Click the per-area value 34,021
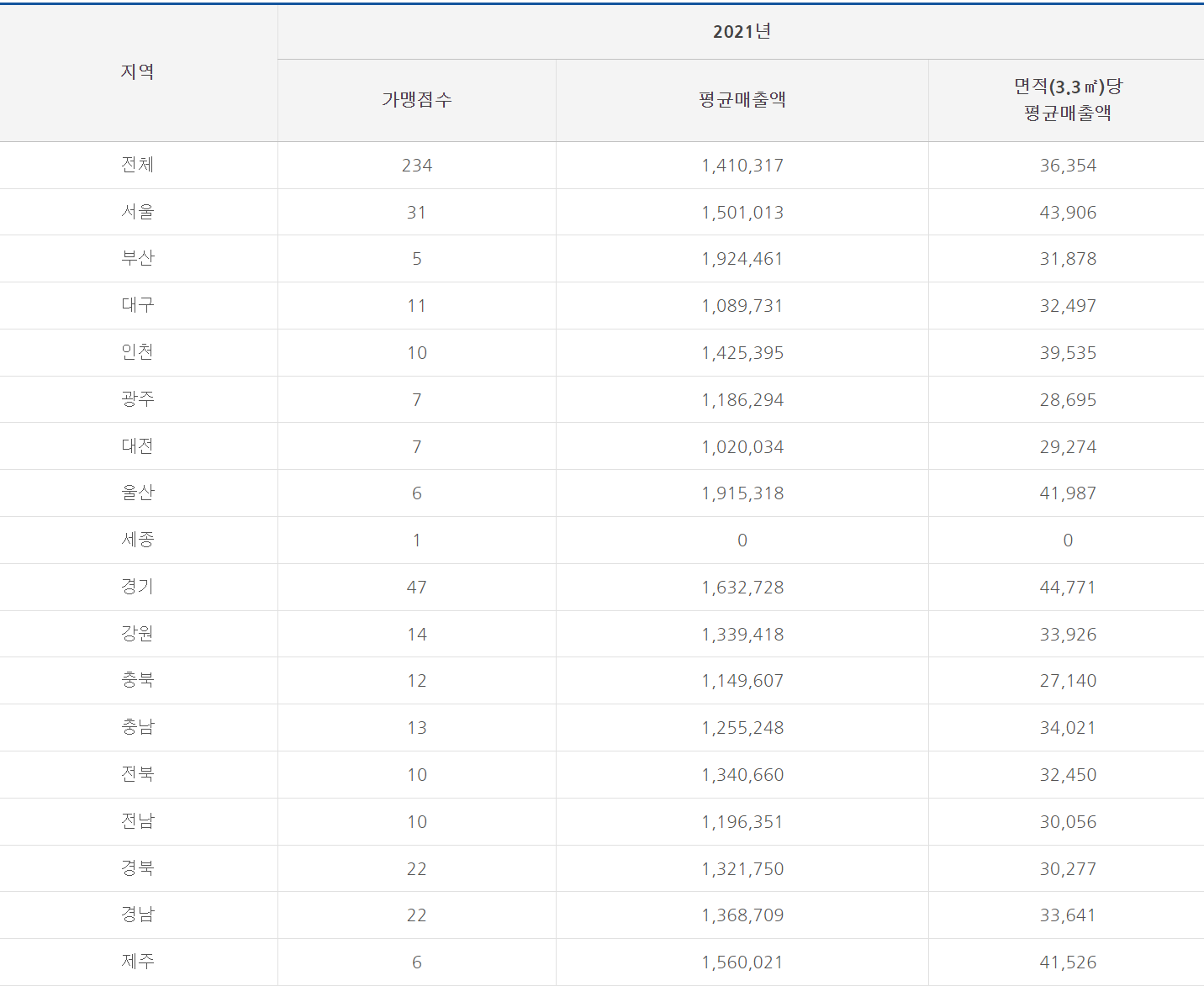1204x986 pixels. tap(1068, 728)
